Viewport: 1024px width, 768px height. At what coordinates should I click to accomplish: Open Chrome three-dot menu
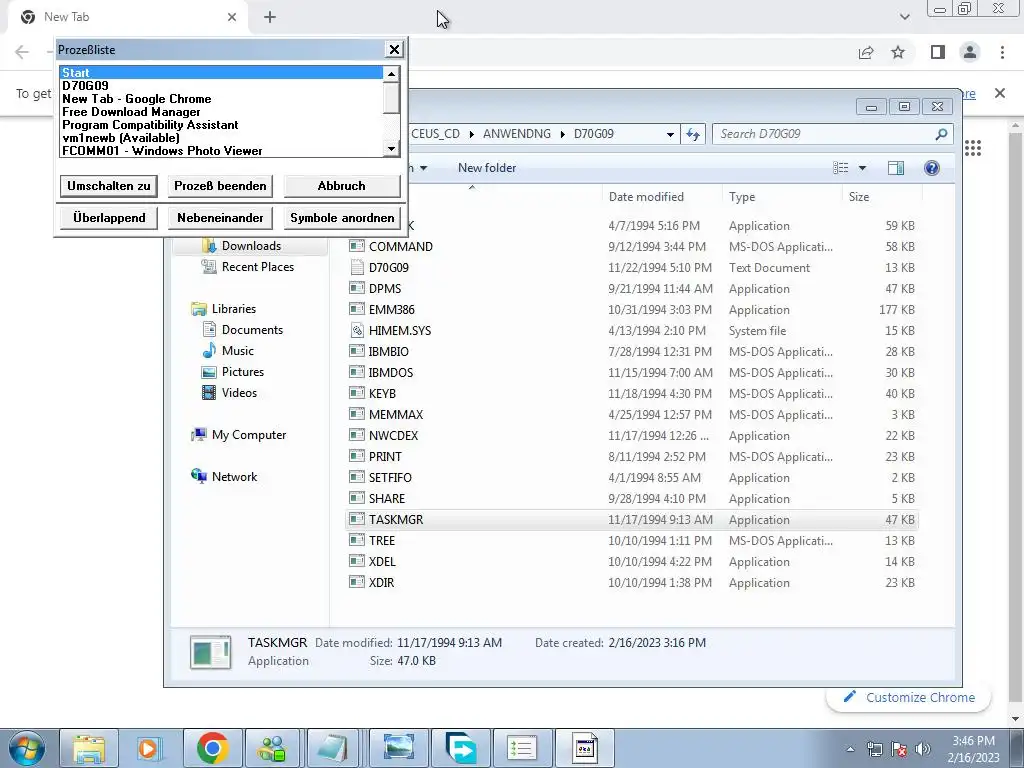coord(1002,52)
